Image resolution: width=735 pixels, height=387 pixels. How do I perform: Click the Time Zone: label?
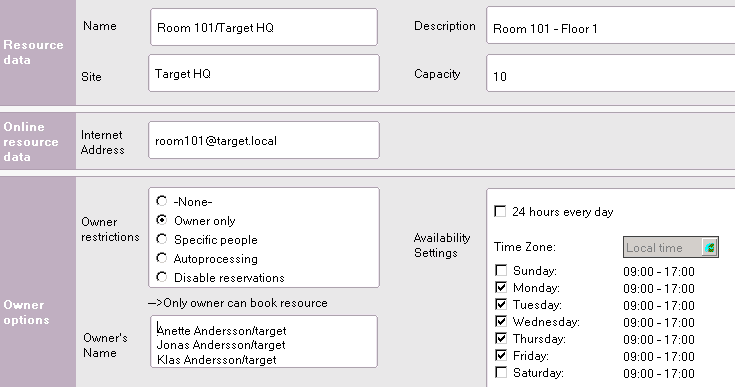pyautogui.click(x=525, y=247)
